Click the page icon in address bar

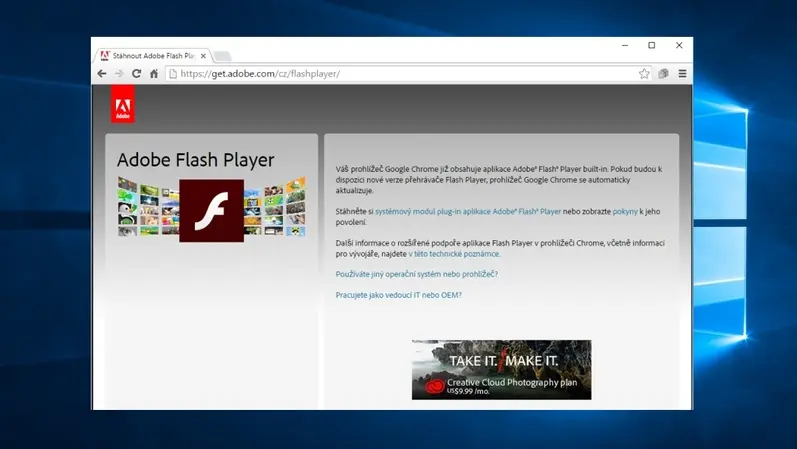click(x=173, y=74)
